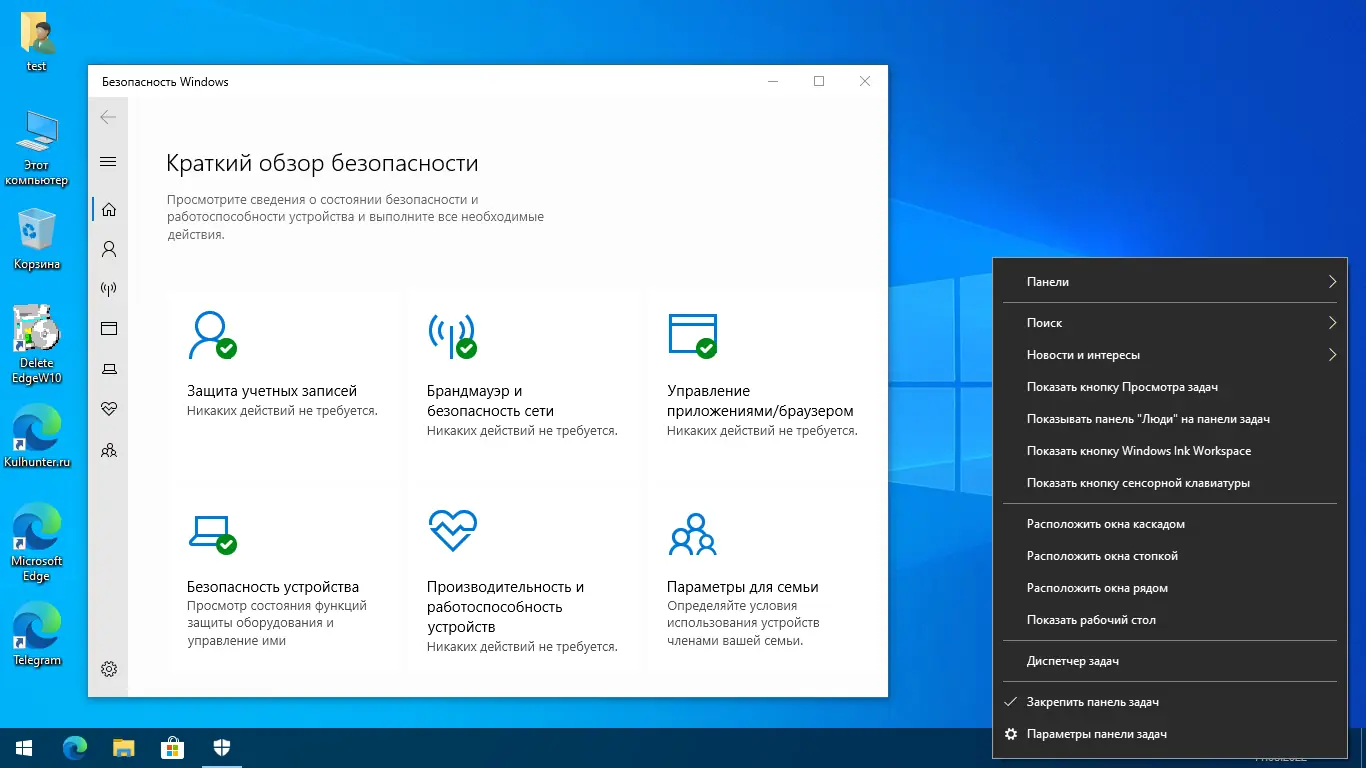Go back using the arrow in Windows Security

coord(109,117)
